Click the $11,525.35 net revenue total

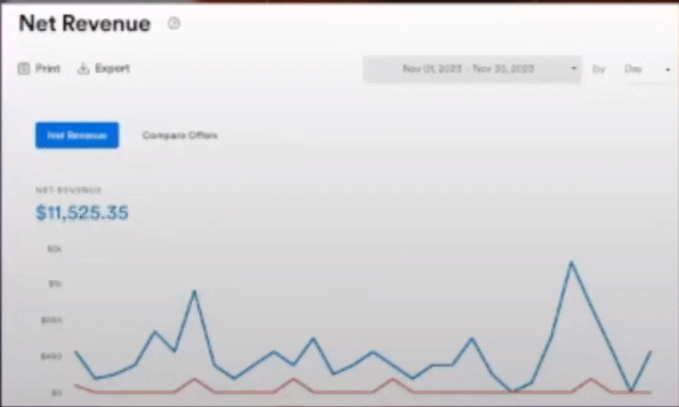(x=82, y=212)
